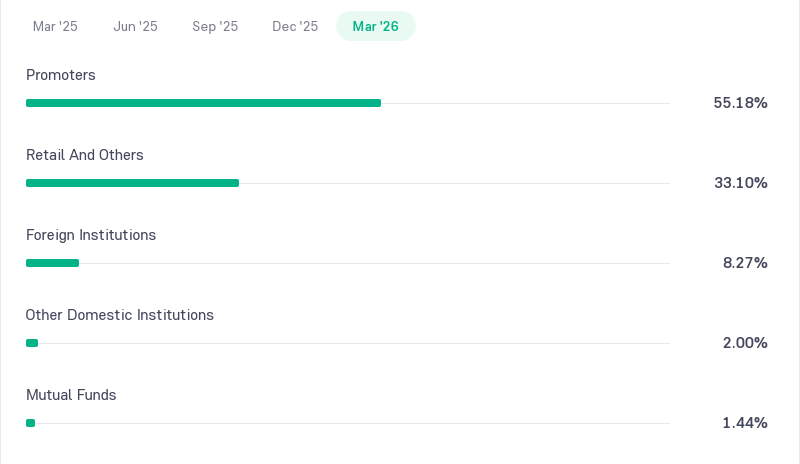Select the 1.44% mutual funds value
This screenshot has width=800, height=464.
pyautogui.click(x=745, y=423)
